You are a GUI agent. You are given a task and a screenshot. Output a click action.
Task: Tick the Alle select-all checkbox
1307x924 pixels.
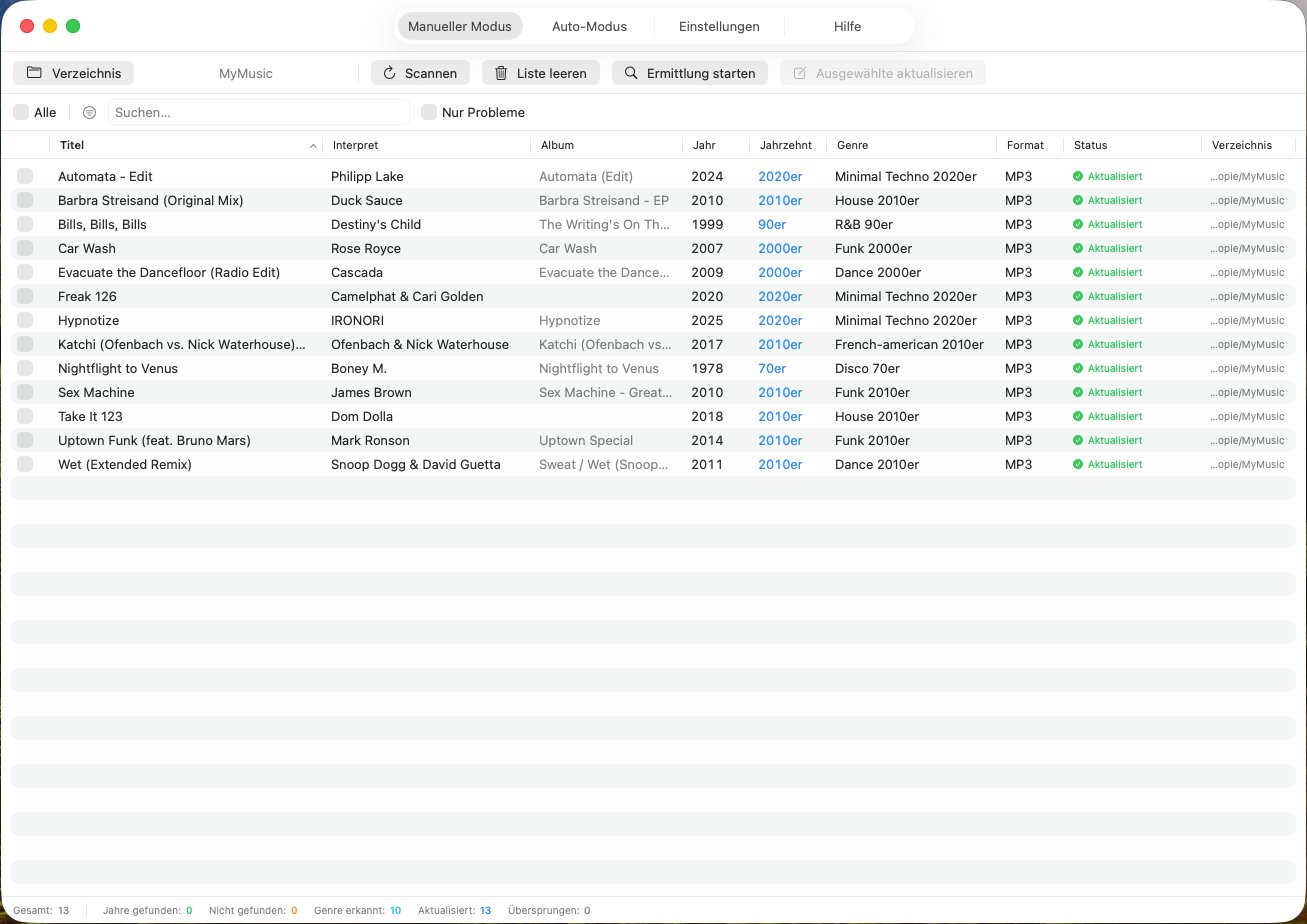click(x=21, y=113)
